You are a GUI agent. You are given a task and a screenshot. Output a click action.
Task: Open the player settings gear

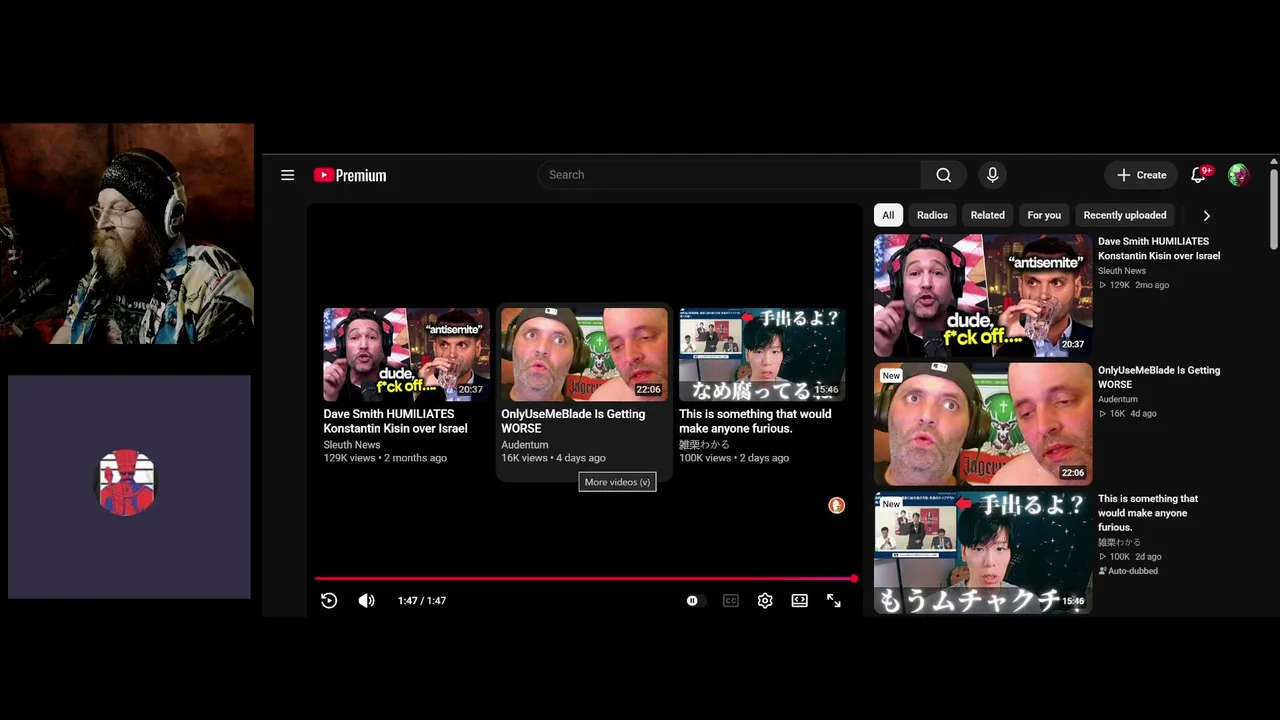(x=765, y=600)
